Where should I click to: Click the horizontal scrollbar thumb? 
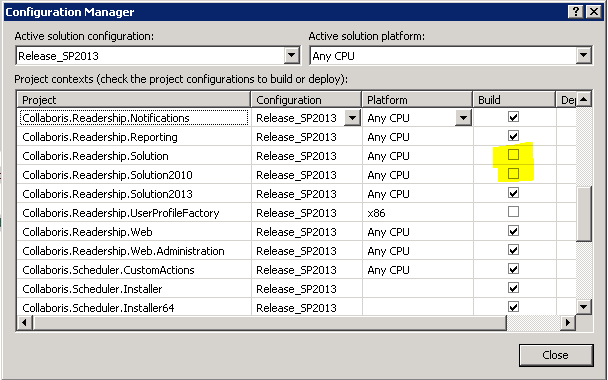269,322
